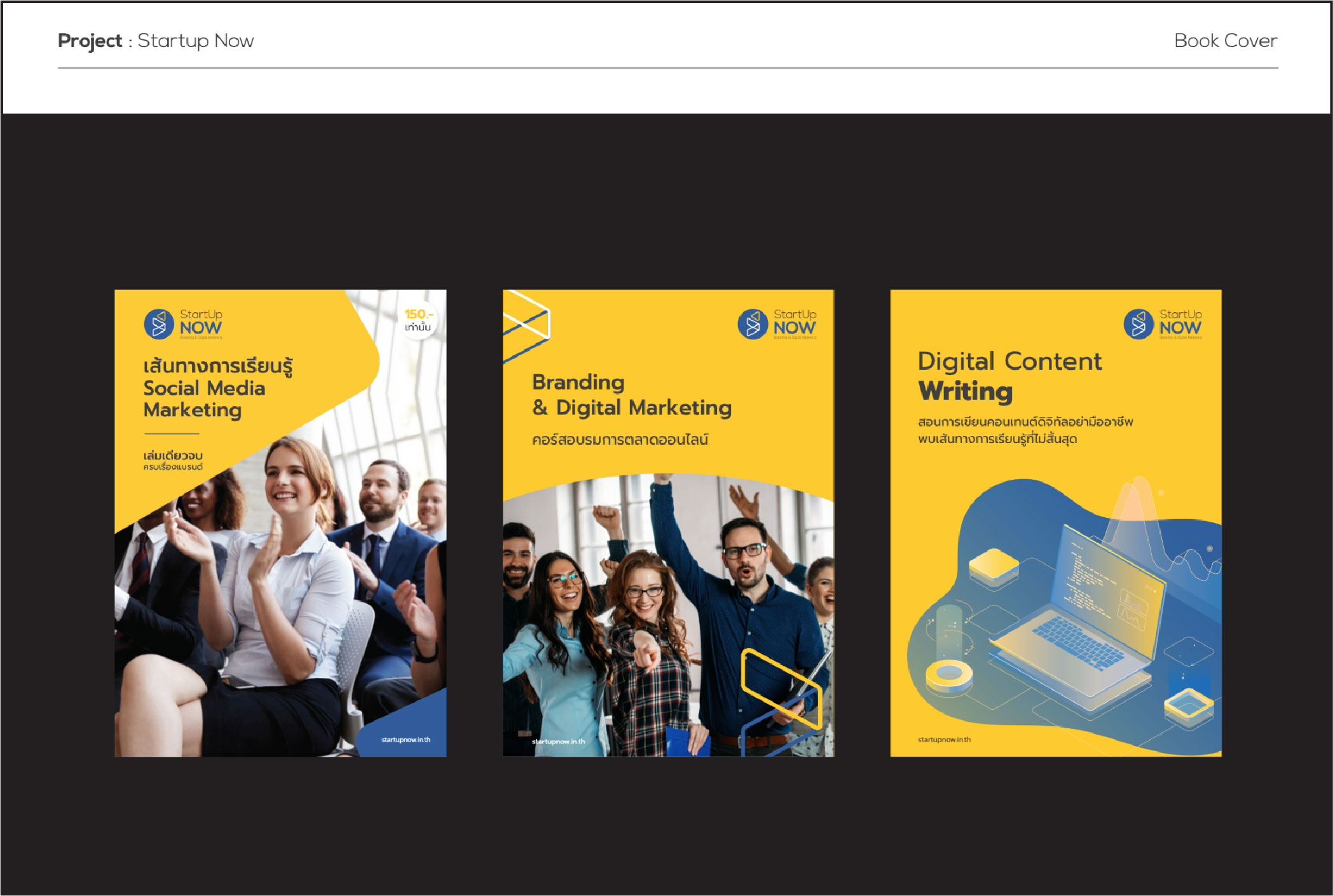This screenshot has height=896, width=1333.
Task: Click the 'Project : Startup Now' heading
Action: click(x=156, y=41)
